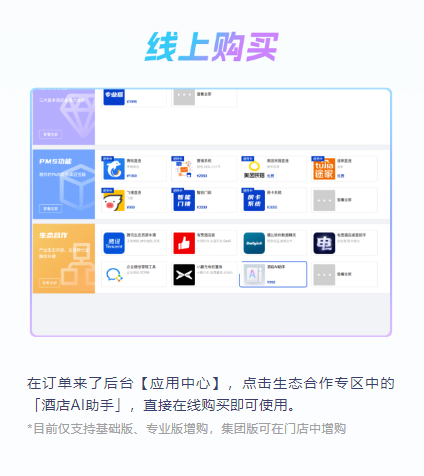The image size is (424, 476).
Task: Click the 线上购买 heading
Action: (211, 47)
